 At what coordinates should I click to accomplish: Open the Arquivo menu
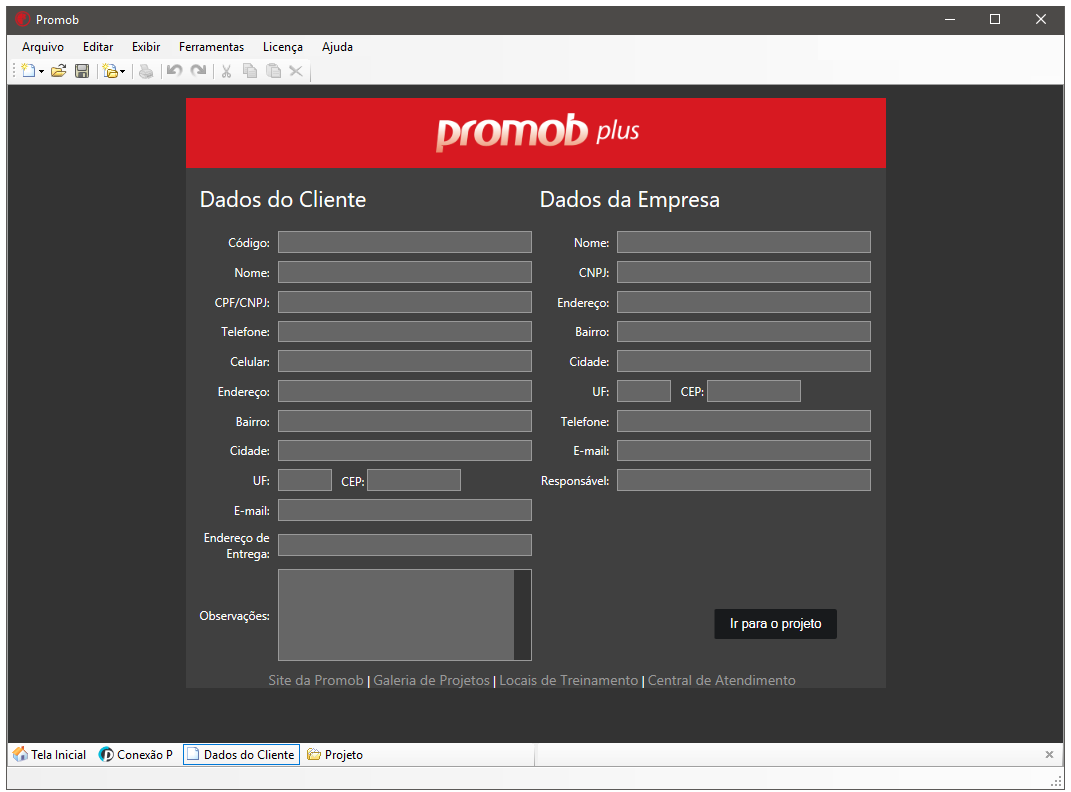pos(43,46)
